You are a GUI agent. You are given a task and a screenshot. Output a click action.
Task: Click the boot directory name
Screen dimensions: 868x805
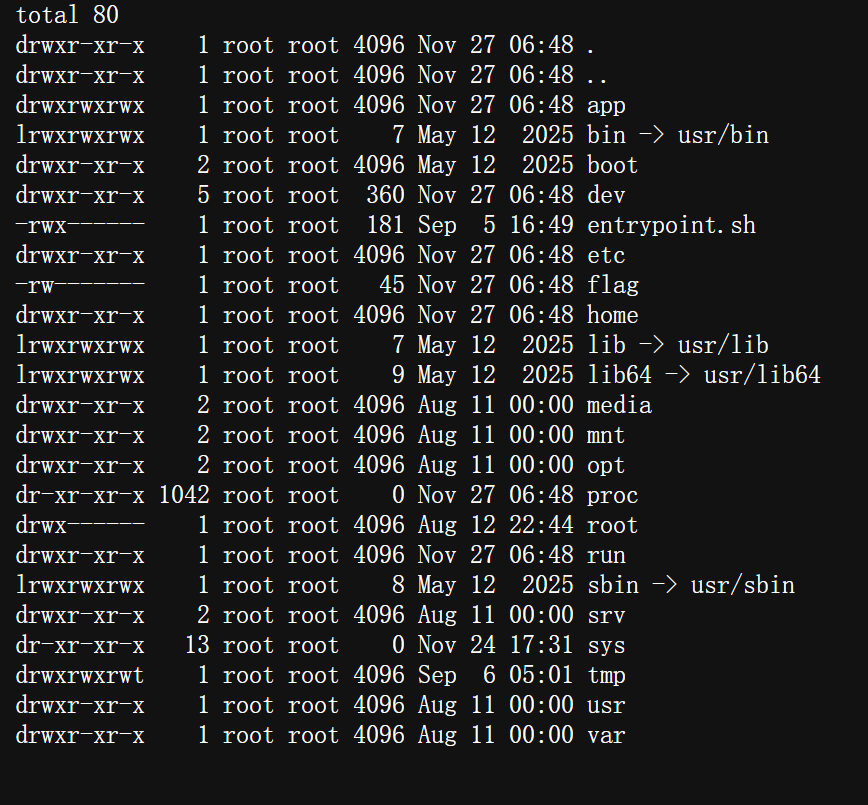(x=612, y=165)
